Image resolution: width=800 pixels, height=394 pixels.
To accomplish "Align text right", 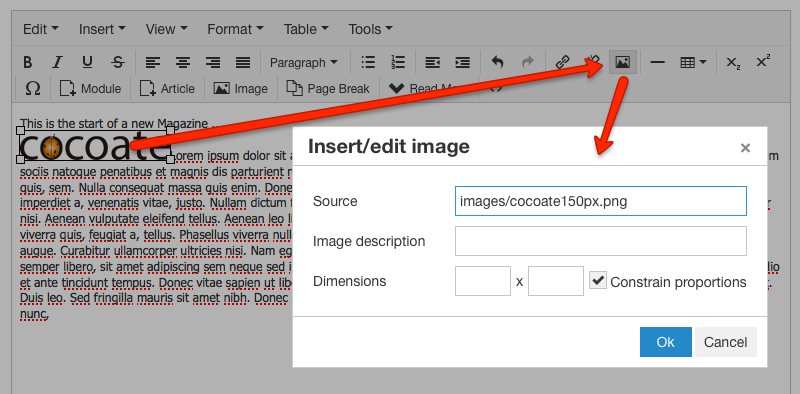I will (213, 63).
